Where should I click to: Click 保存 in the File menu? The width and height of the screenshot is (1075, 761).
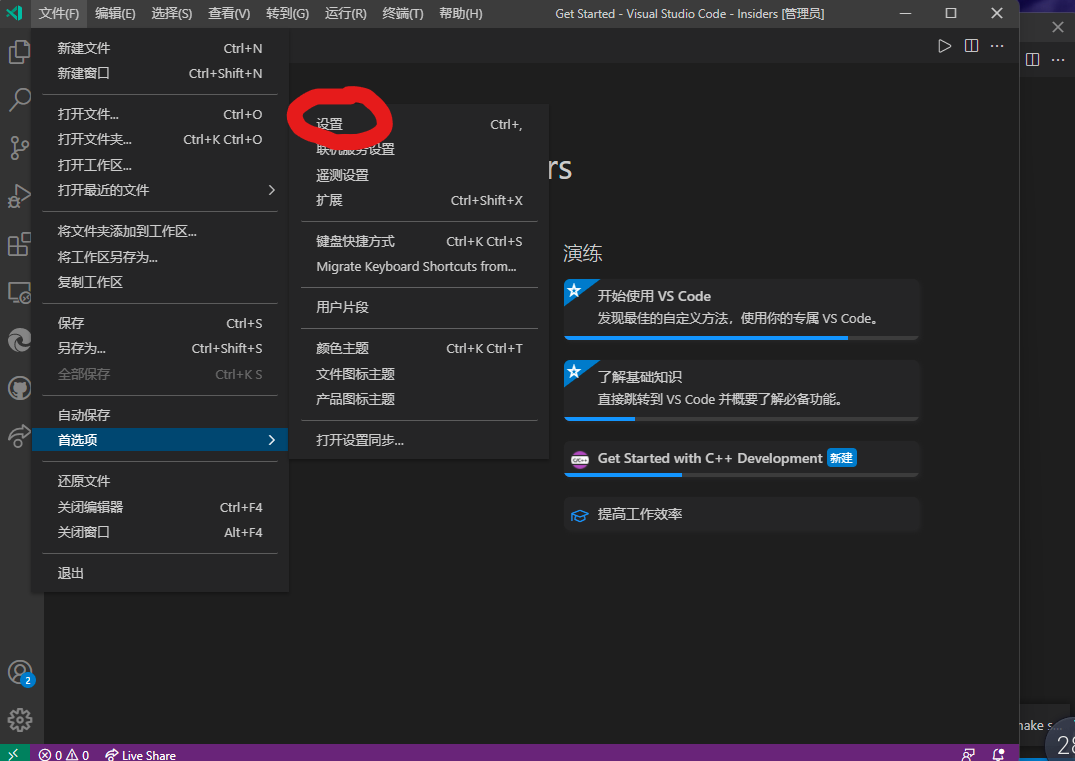pos(160,323)
